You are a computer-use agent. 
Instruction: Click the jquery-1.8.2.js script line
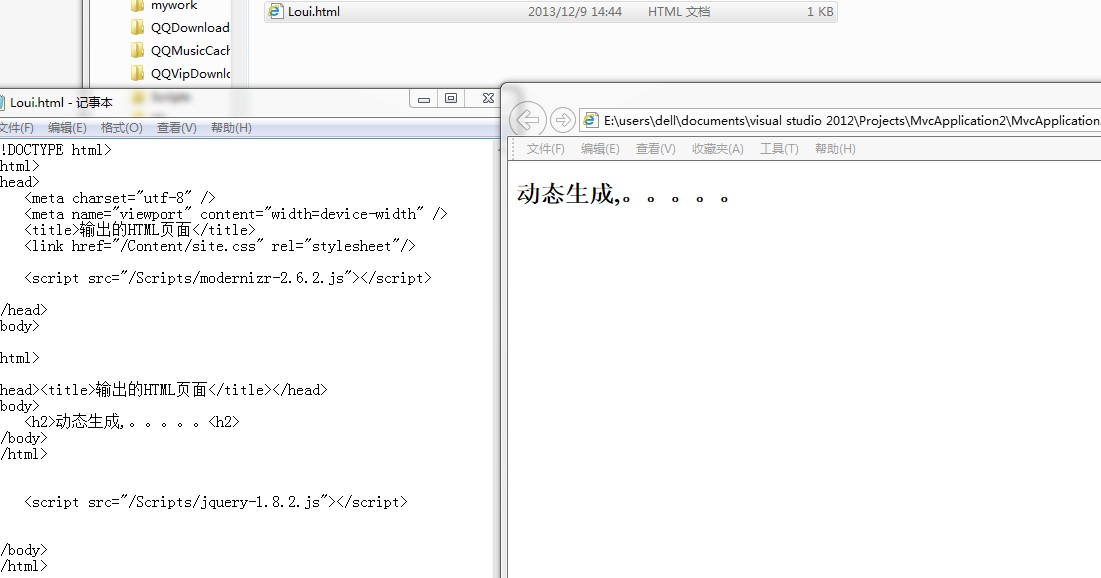[216, 502]
